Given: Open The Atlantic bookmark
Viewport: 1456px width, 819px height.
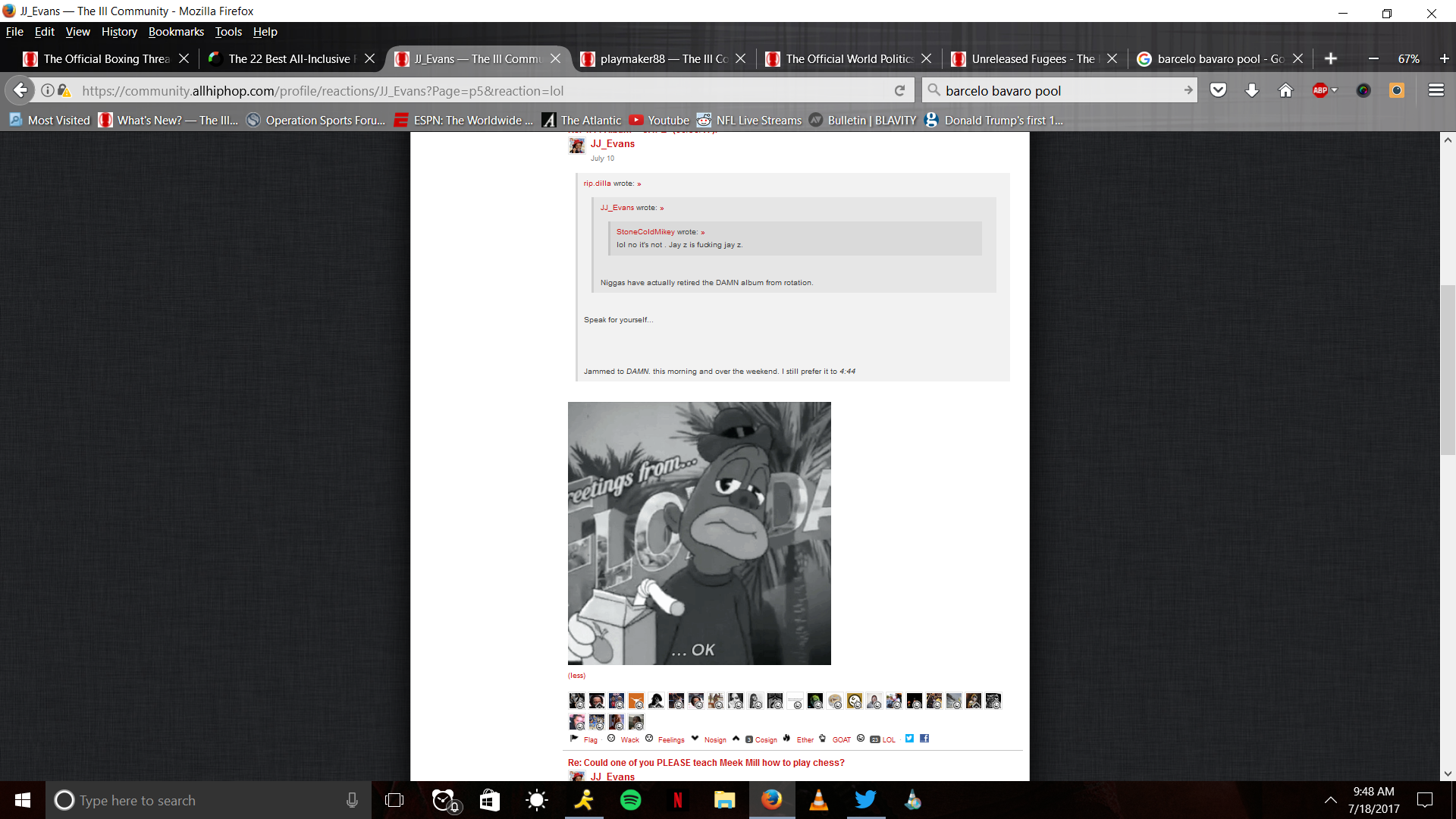Looking at the screenshot, I should tap(582, 120).
